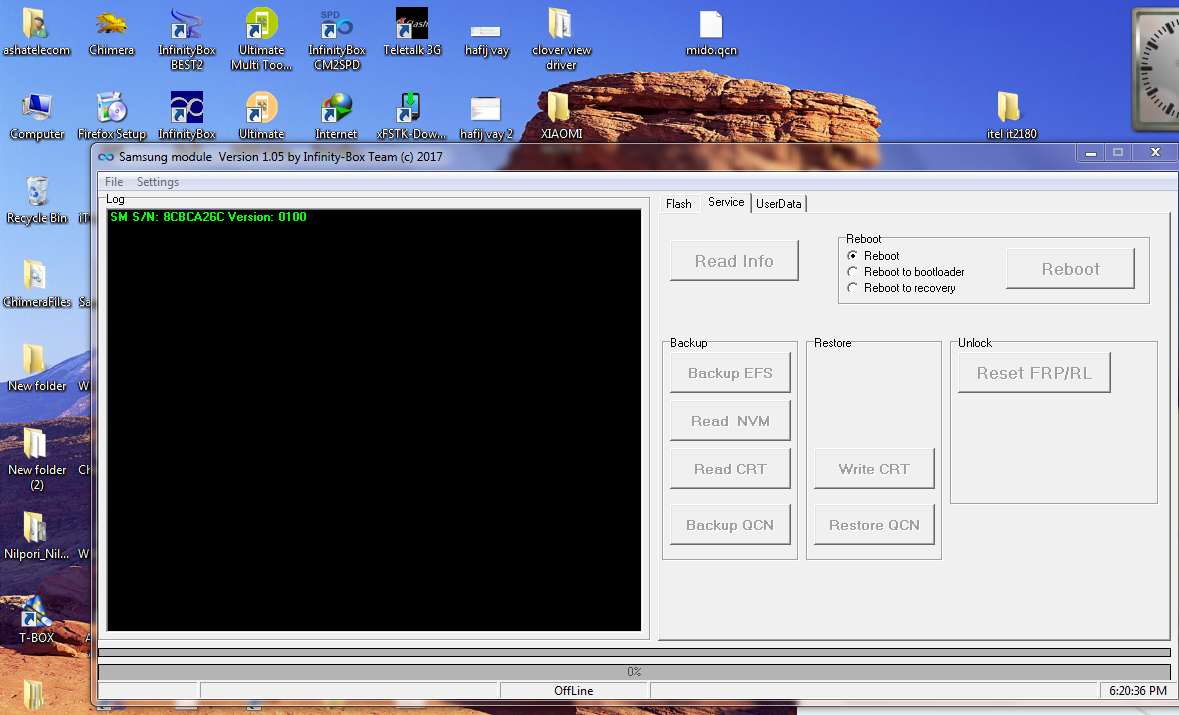
Task: Click the SM S/N log line
Action: [208, 217]
